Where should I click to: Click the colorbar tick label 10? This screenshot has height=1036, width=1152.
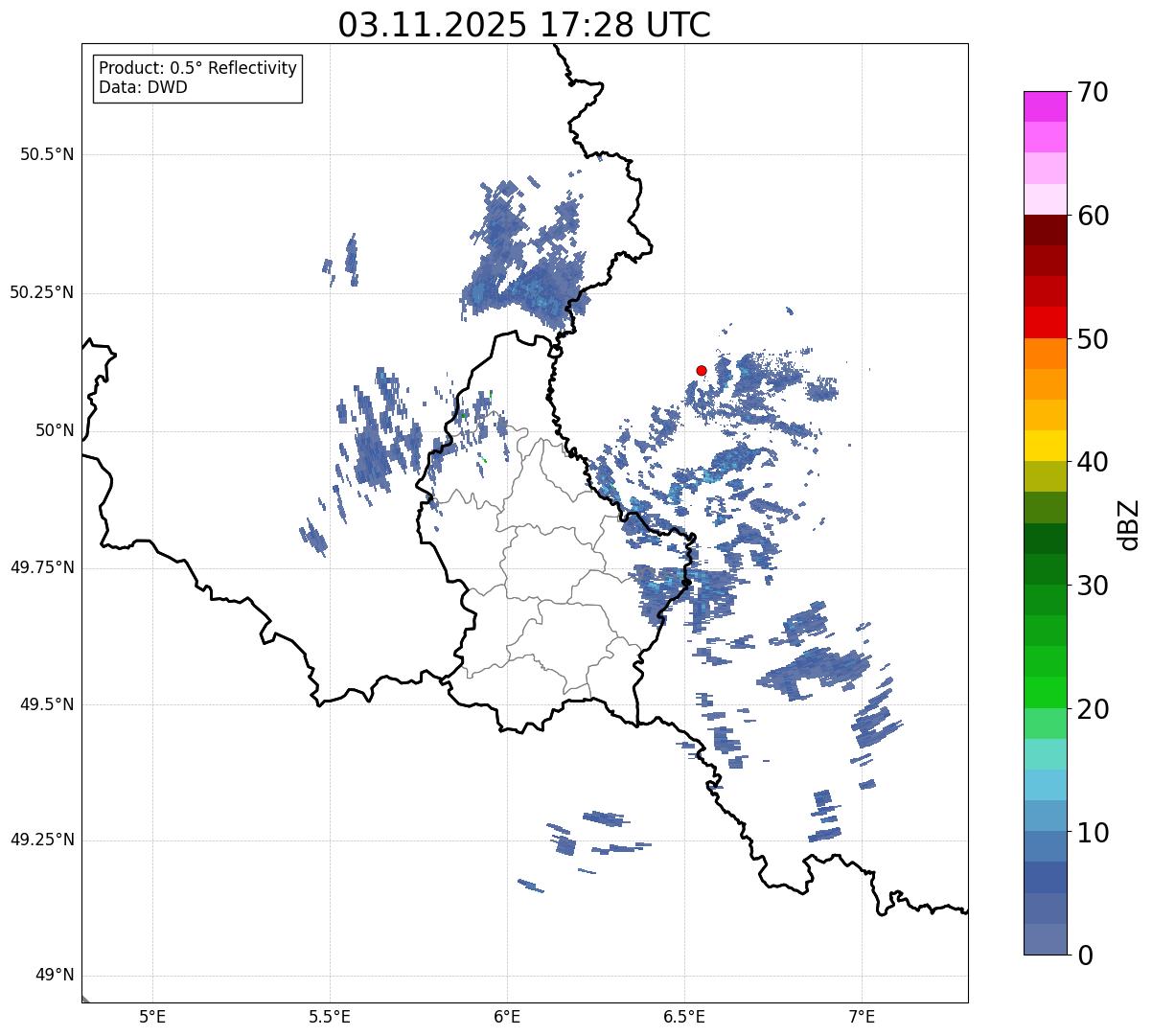(1094, 833)
